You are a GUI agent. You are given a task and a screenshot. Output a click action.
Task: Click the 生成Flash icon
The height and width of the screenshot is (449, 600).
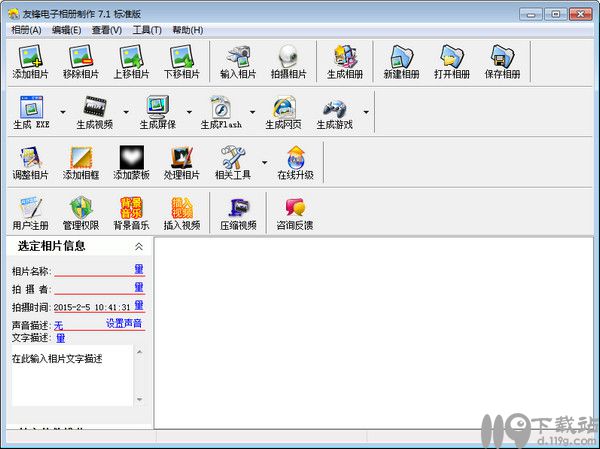pos(221,107)
